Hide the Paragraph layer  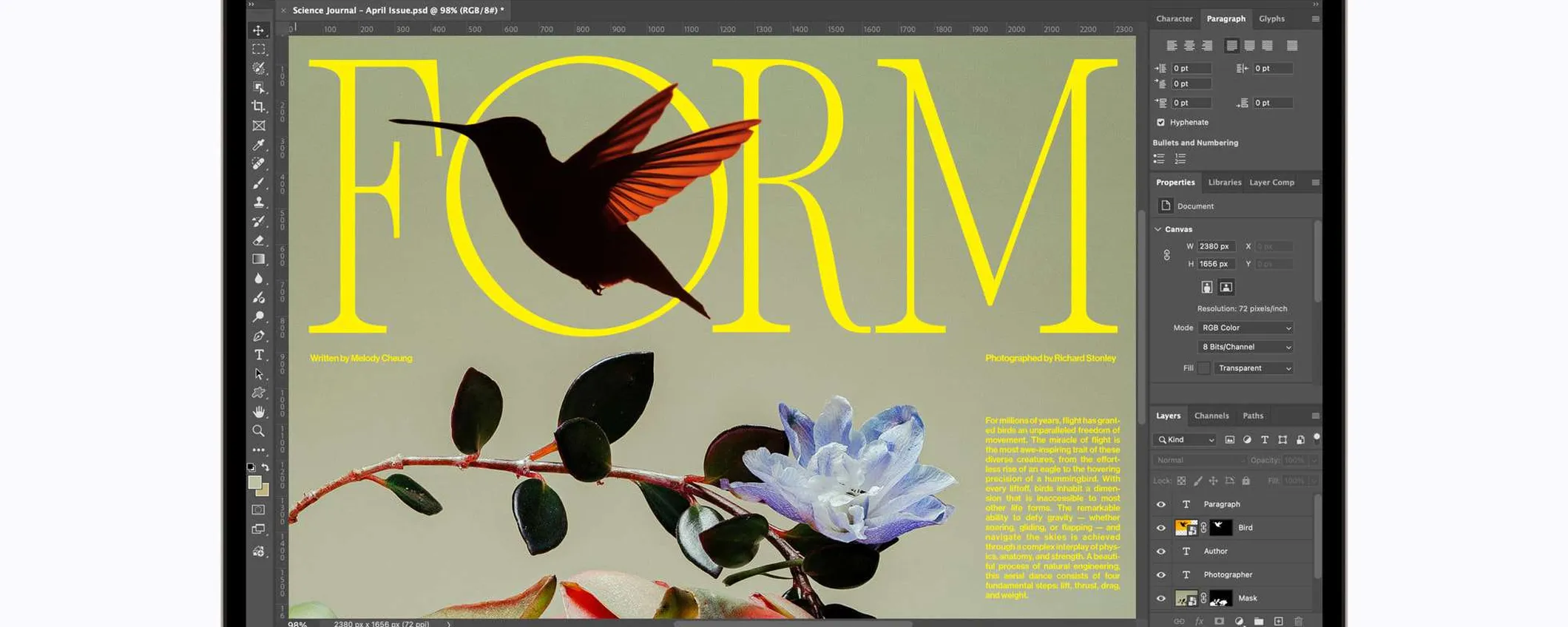tap(1160, 504)
